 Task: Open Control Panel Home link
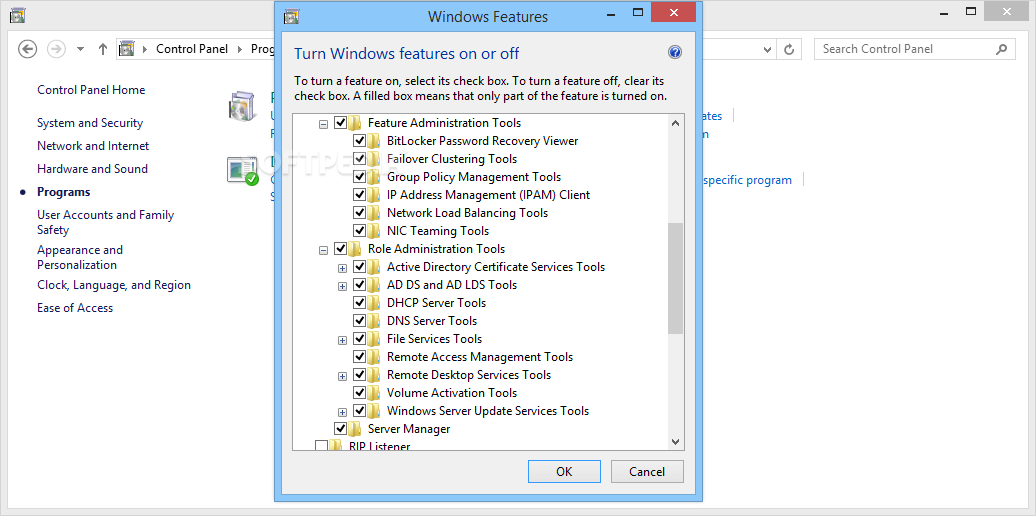91,90
